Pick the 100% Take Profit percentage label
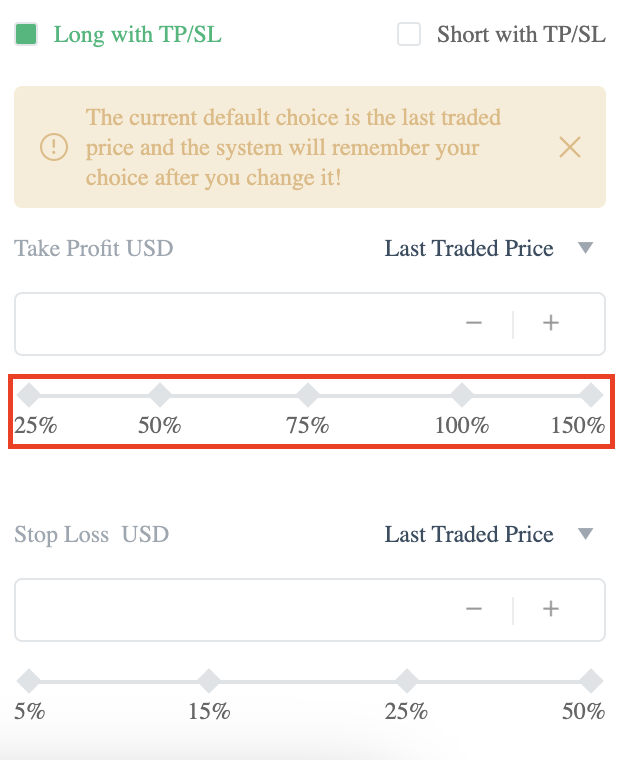Image resolution: width=622 pixels, height=760 pixels. click(462, 426)
